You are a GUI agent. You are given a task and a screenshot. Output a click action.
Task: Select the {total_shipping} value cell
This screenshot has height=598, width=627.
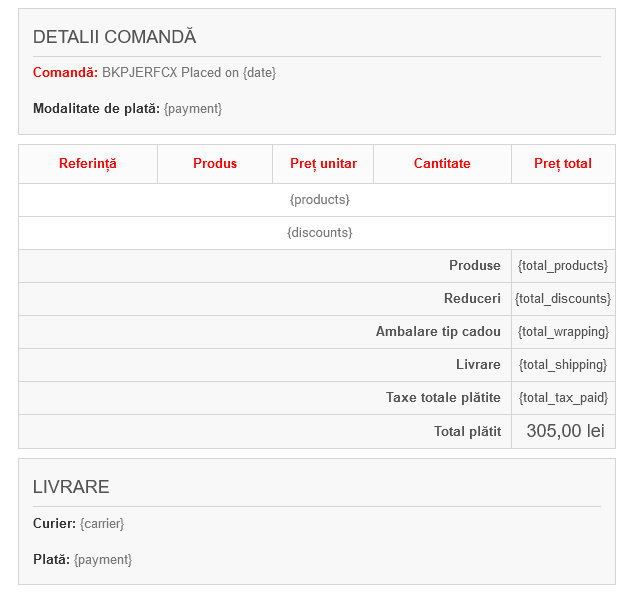563,365
